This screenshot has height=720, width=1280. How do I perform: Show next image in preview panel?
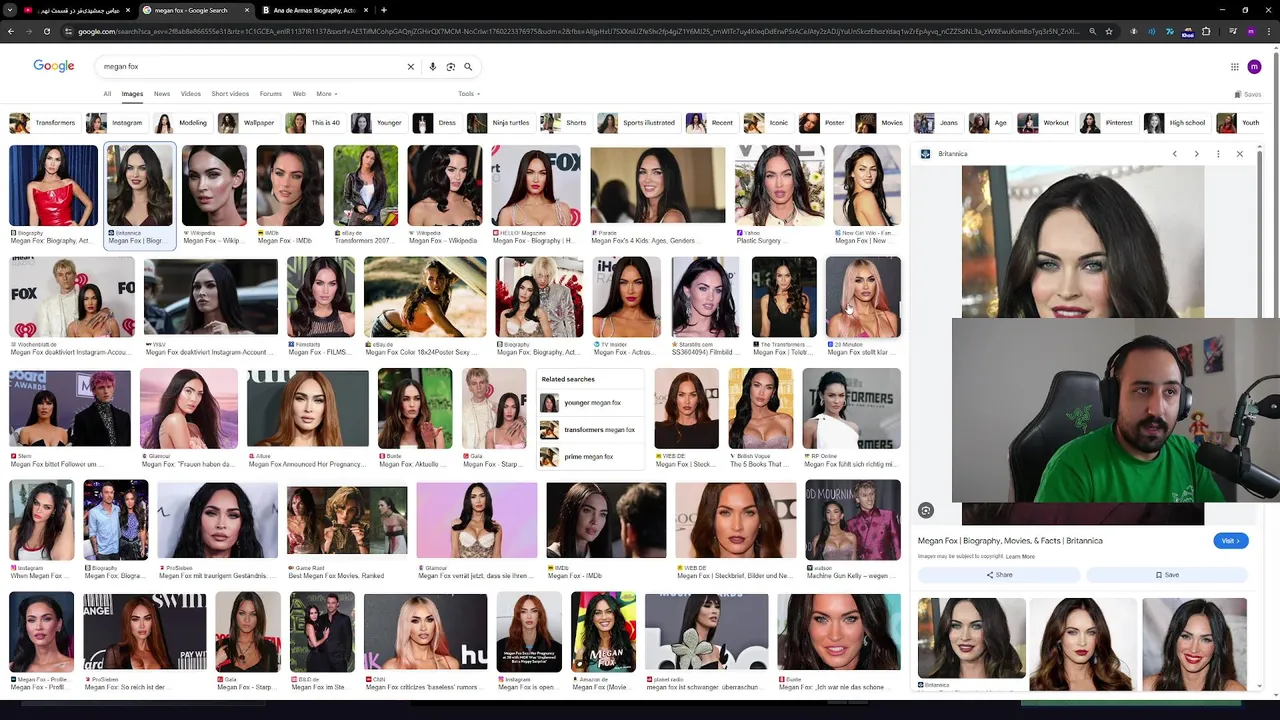tap(1196, 154)
